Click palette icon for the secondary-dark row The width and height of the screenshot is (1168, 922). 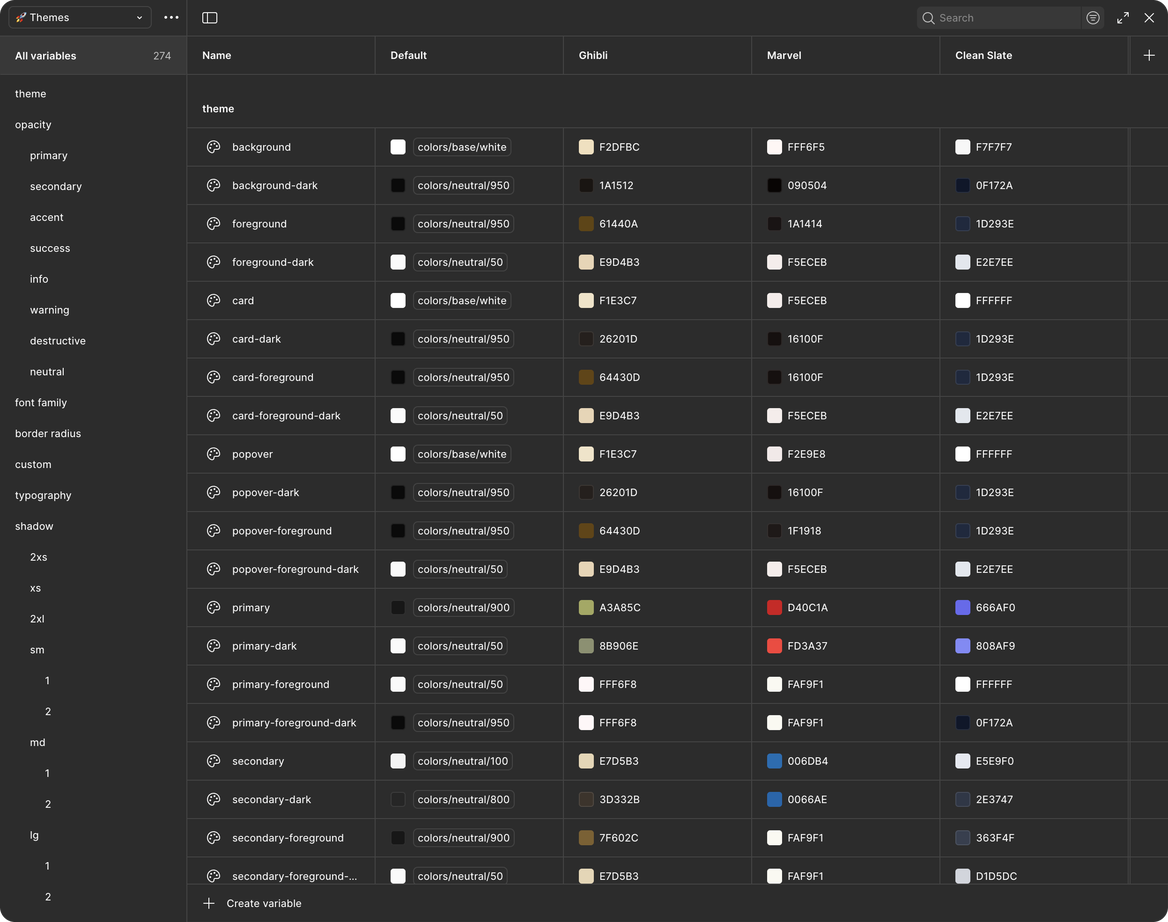(213, 800)
